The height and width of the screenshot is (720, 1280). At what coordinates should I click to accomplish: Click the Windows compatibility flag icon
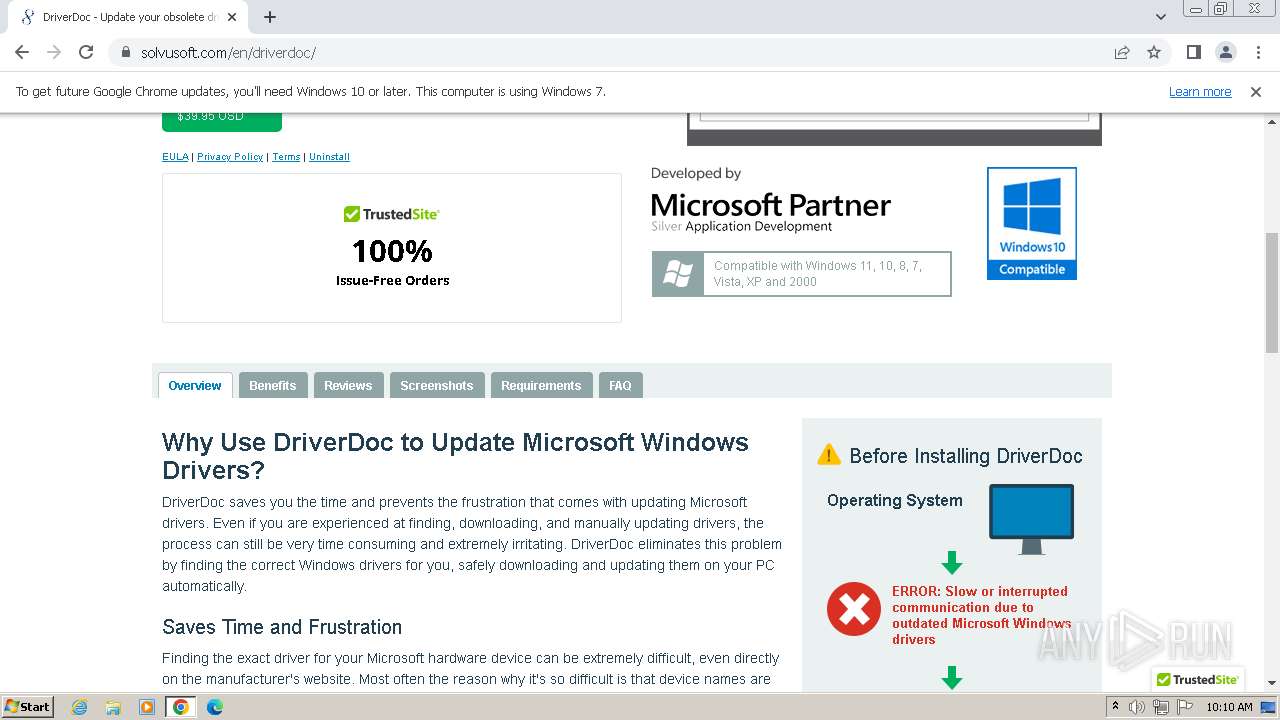[x=678, y=274]
